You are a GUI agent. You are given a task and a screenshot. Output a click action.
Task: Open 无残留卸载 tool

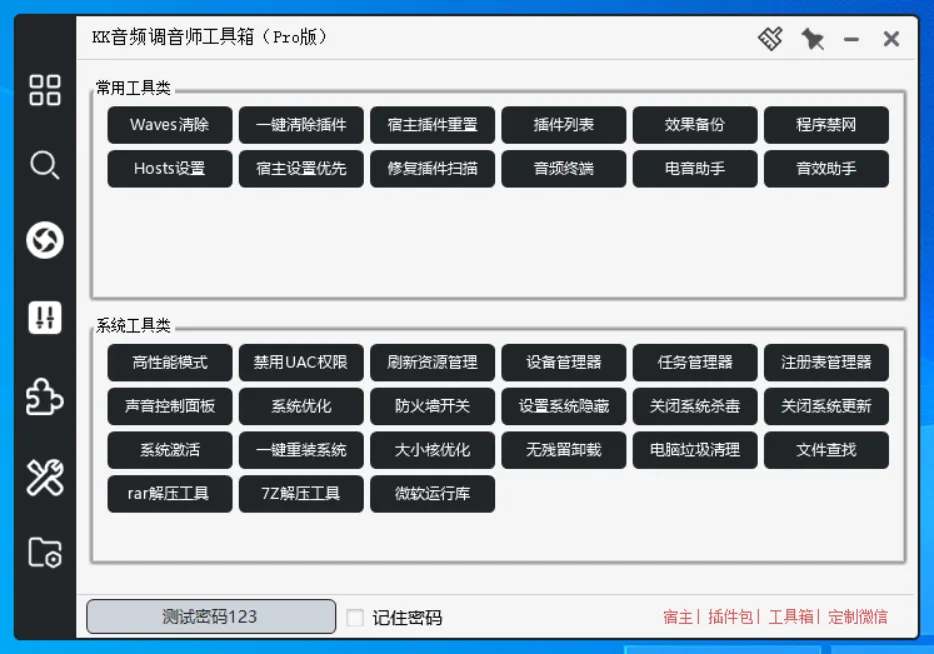click(563, 450)
